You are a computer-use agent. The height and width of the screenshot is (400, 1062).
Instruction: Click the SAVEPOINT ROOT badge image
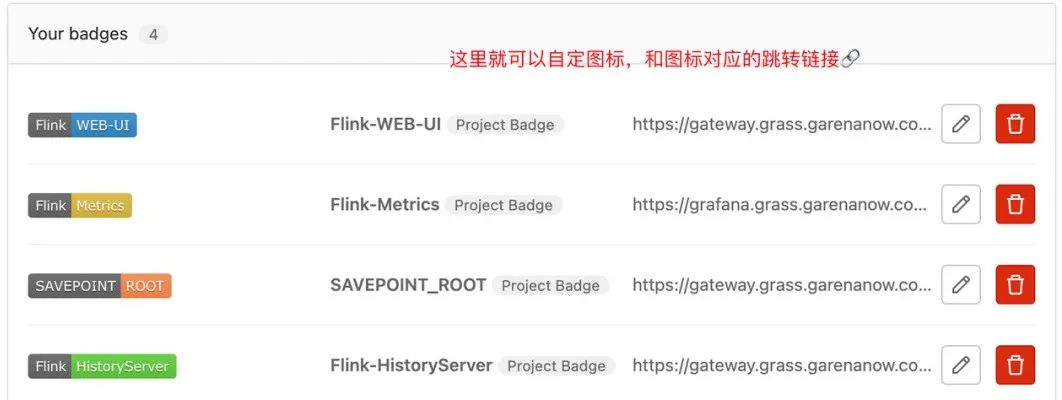click(x=100, y=285)
